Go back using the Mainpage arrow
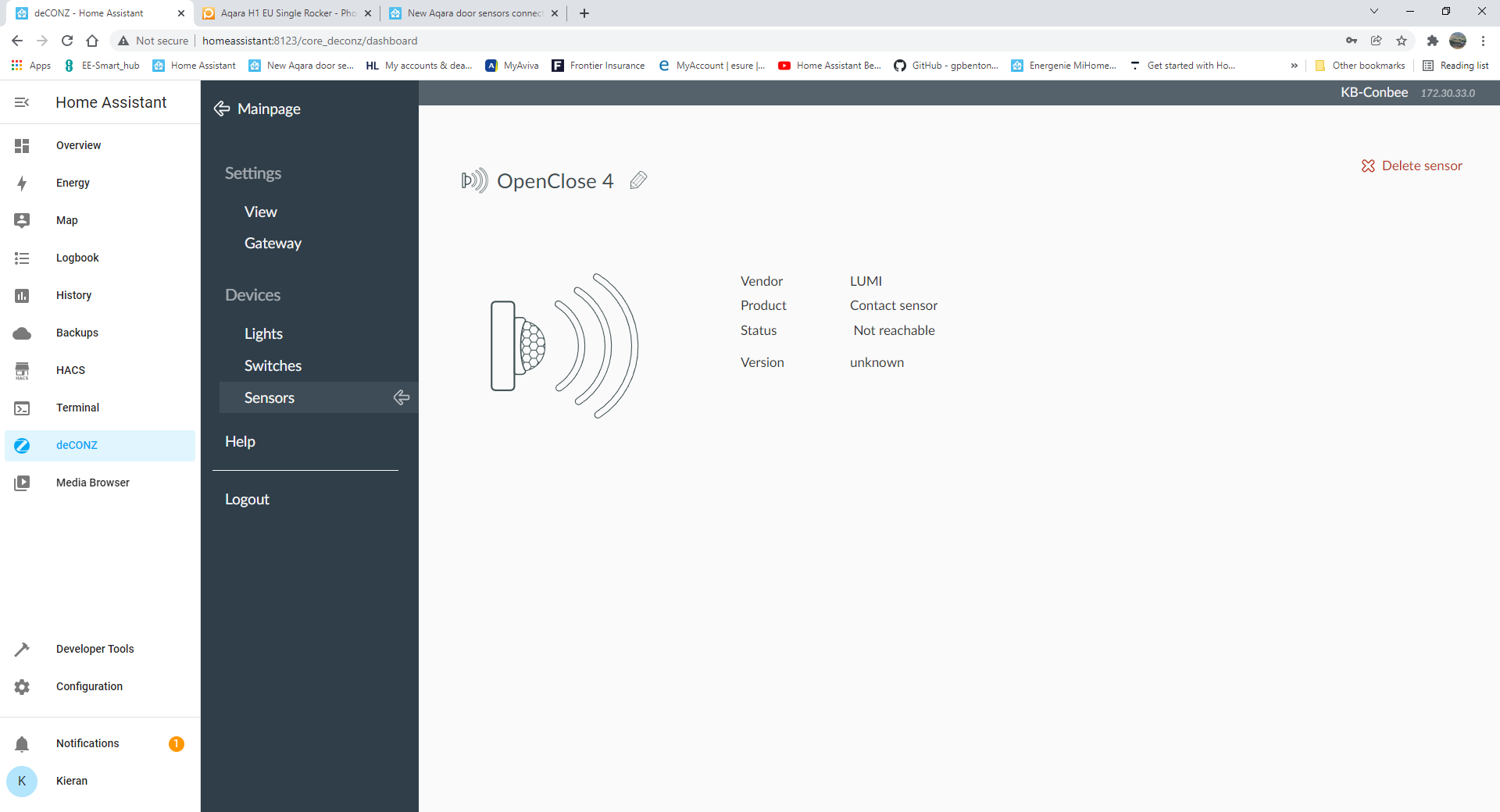Viewport: 1500px width, 812px height. click(x=222, y=109)
